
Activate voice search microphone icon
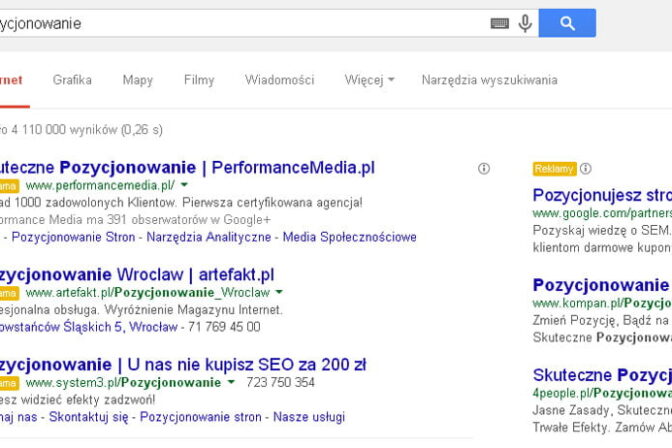525,23
